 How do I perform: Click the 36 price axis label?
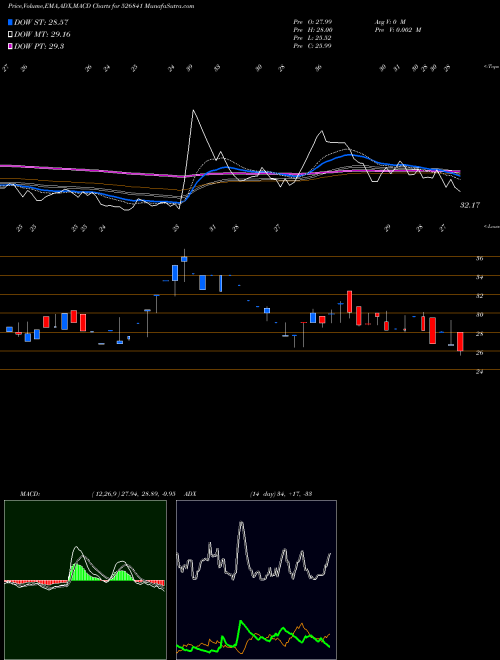coord(479,259)
